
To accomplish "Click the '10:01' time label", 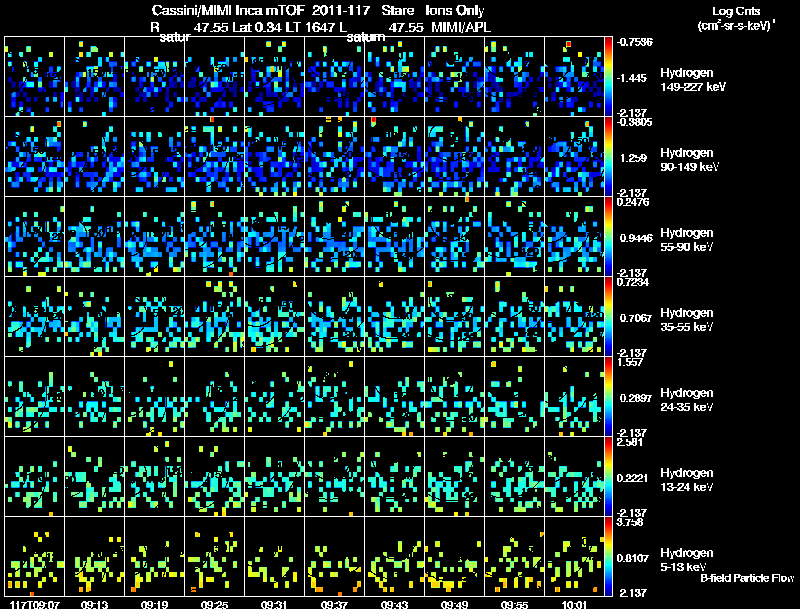I will point(574,604).
